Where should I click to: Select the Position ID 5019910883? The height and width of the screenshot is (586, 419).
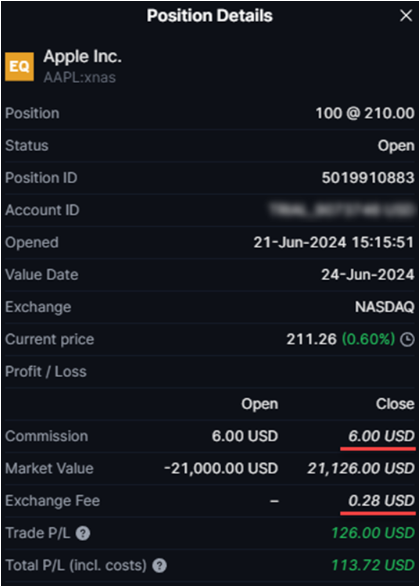(368, 178)
